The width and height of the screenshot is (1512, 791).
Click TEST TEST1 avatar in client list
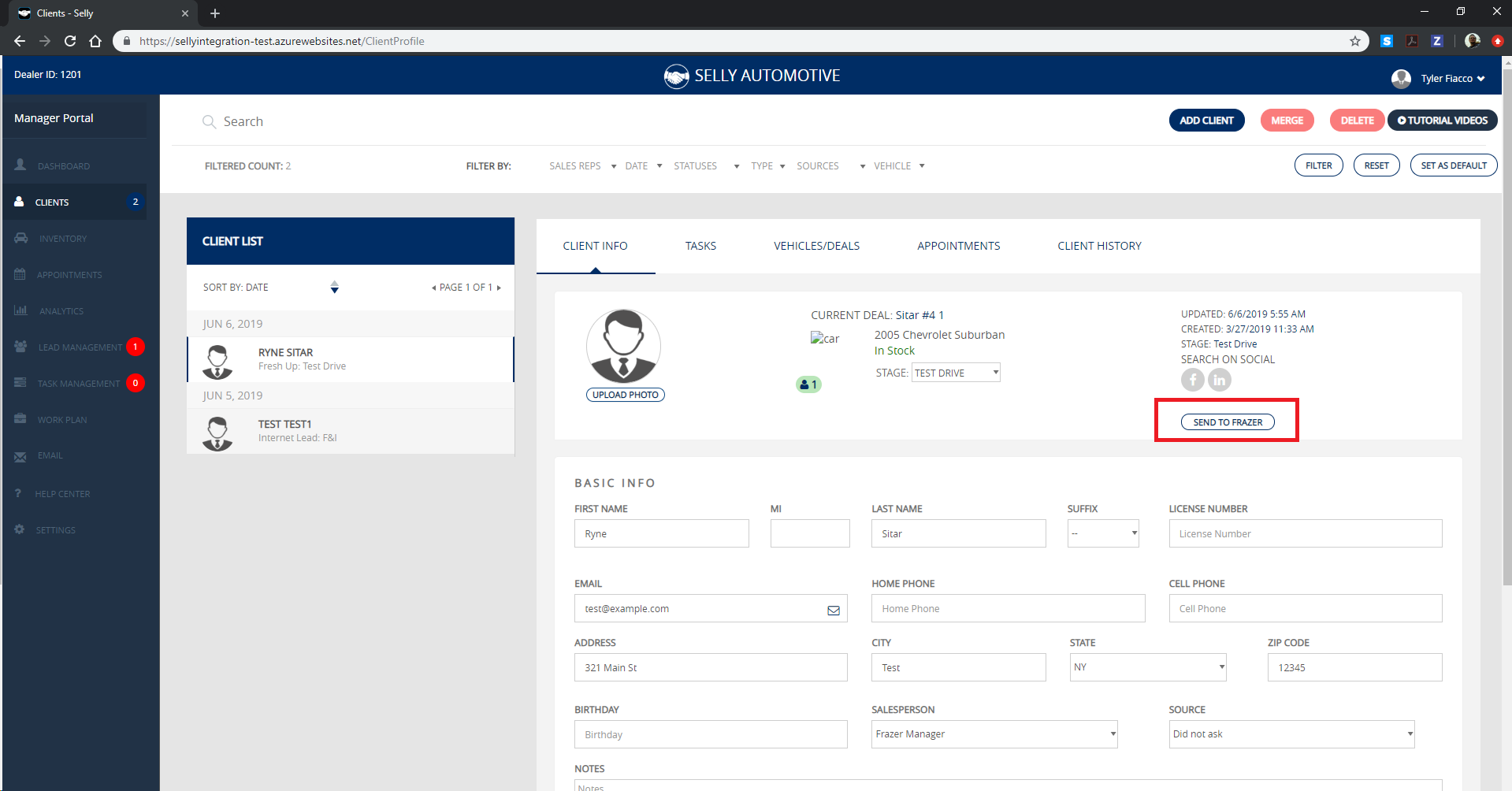coord(217,433)
